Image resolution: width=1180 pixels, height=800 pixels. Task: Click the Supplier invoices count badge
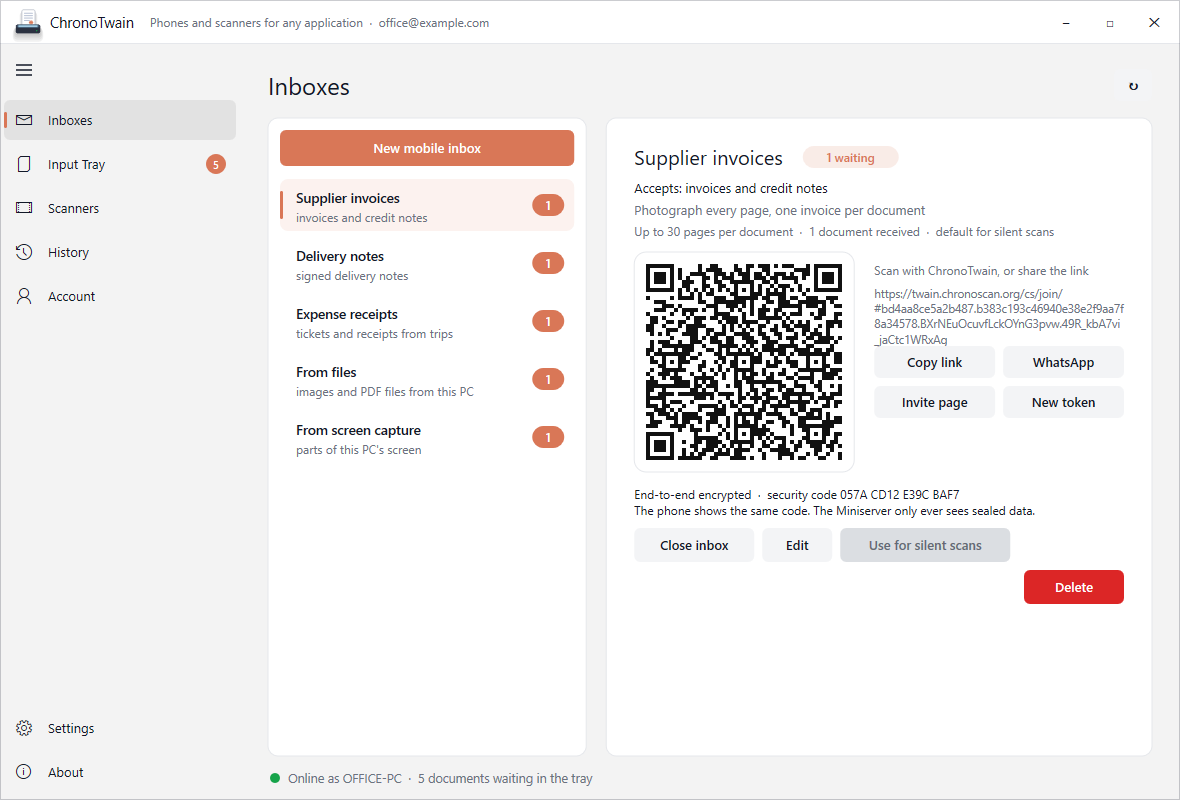click(548, 205)
